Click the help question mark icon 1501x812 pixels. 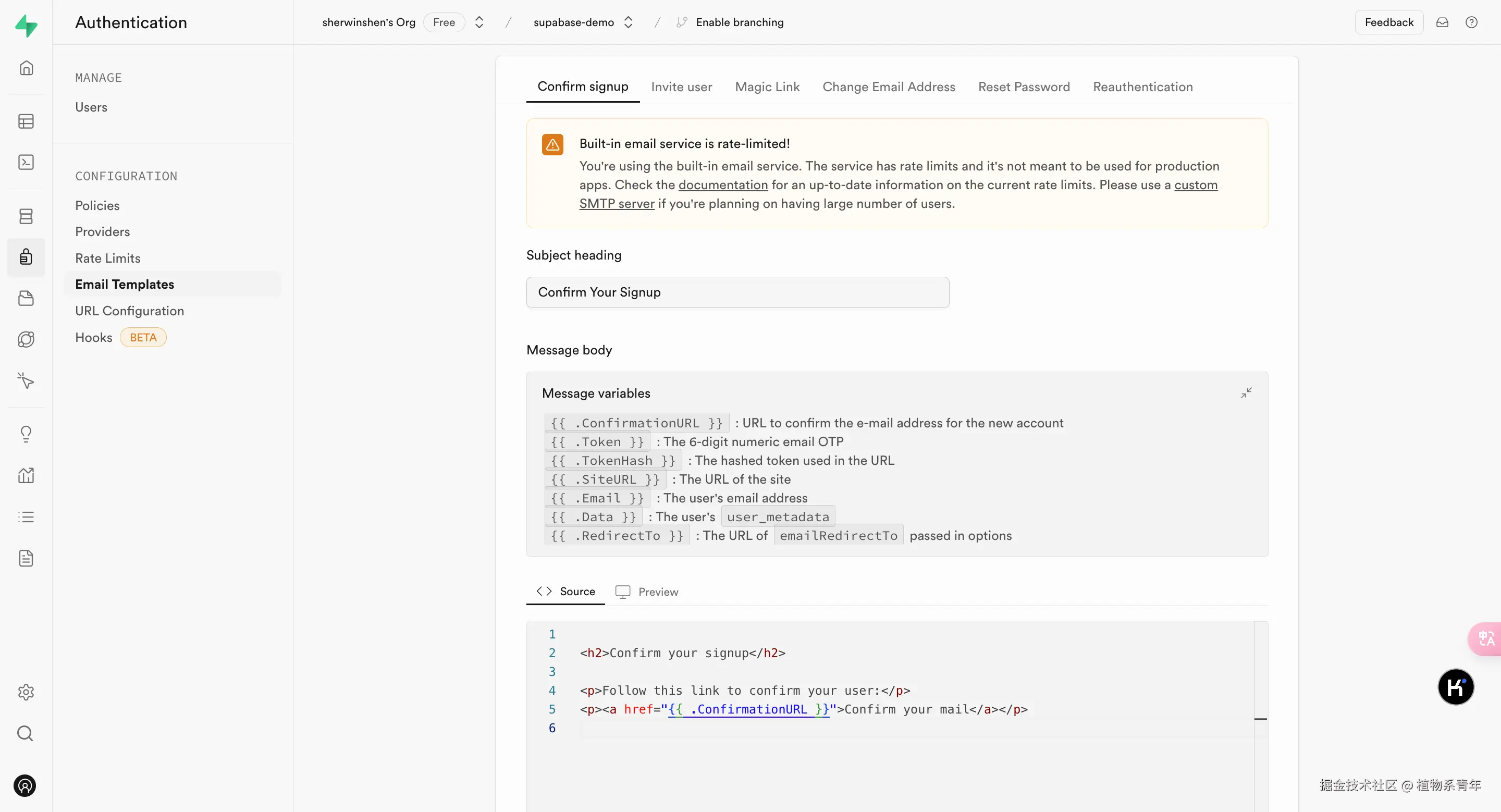click(x=1471, y=22)
